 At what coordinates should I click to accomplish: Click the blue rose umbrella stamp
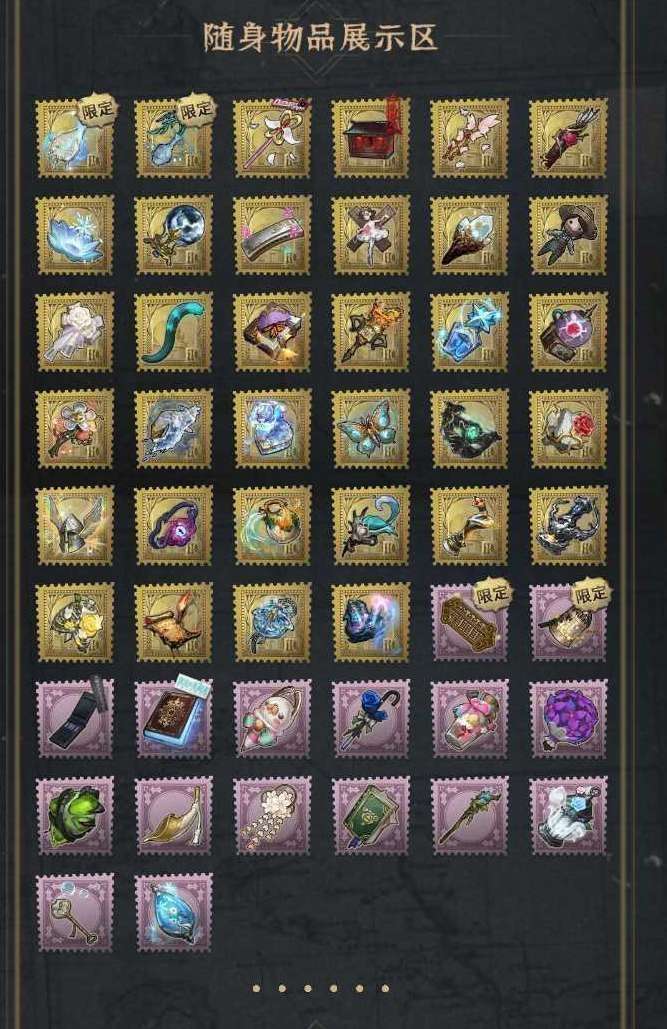click(x=371, y=719)
